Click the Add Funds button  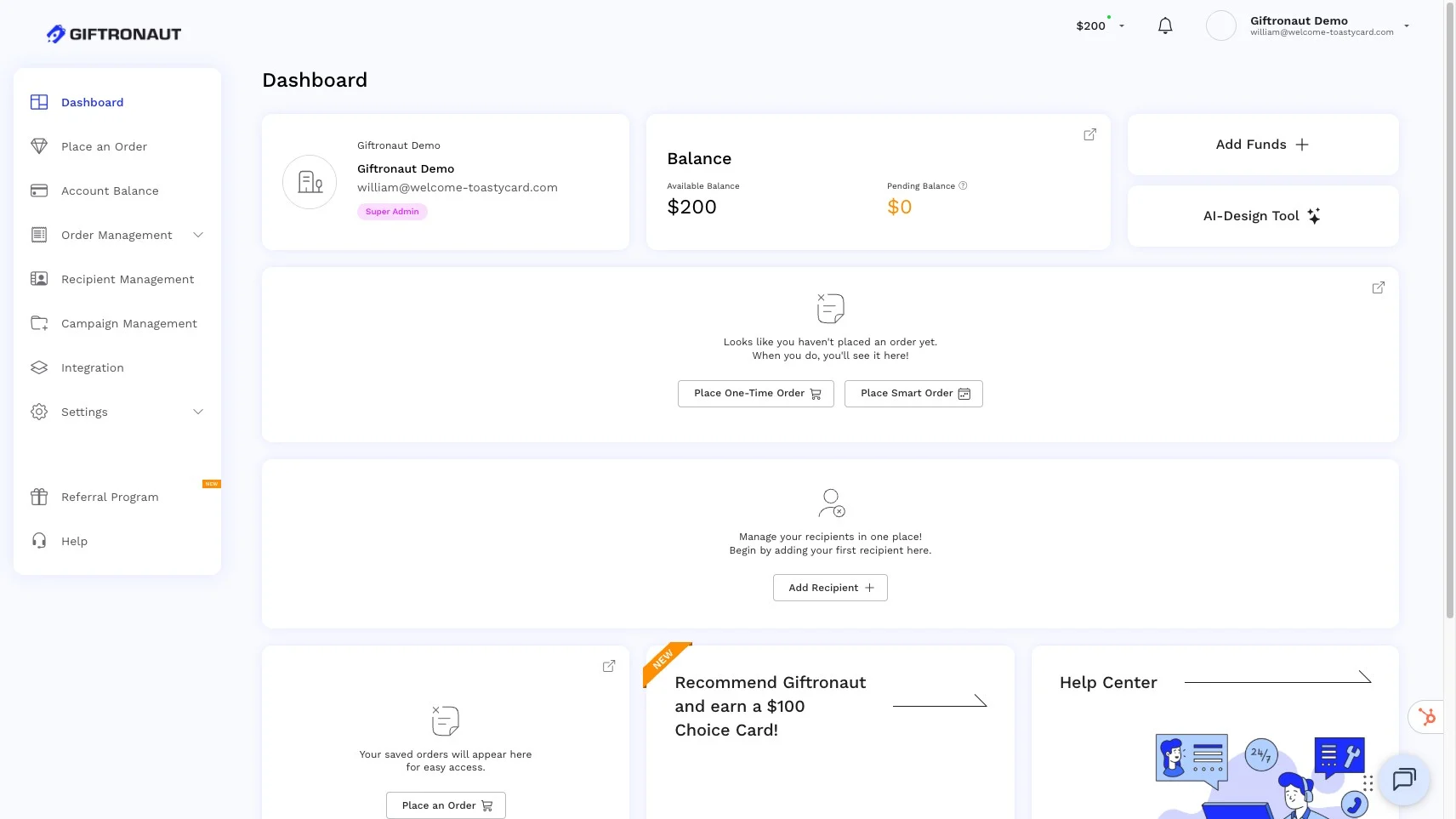click(x=1263, y=145)
